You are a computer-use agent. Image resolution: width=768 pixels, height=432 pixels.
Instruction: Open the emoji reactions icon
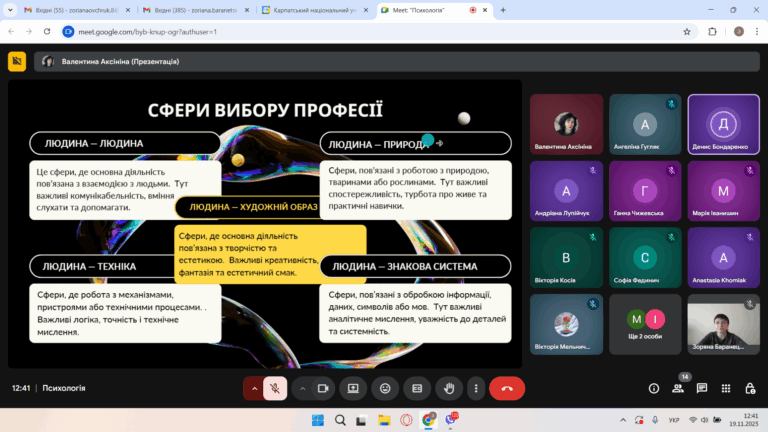click(x=385, y=388)
